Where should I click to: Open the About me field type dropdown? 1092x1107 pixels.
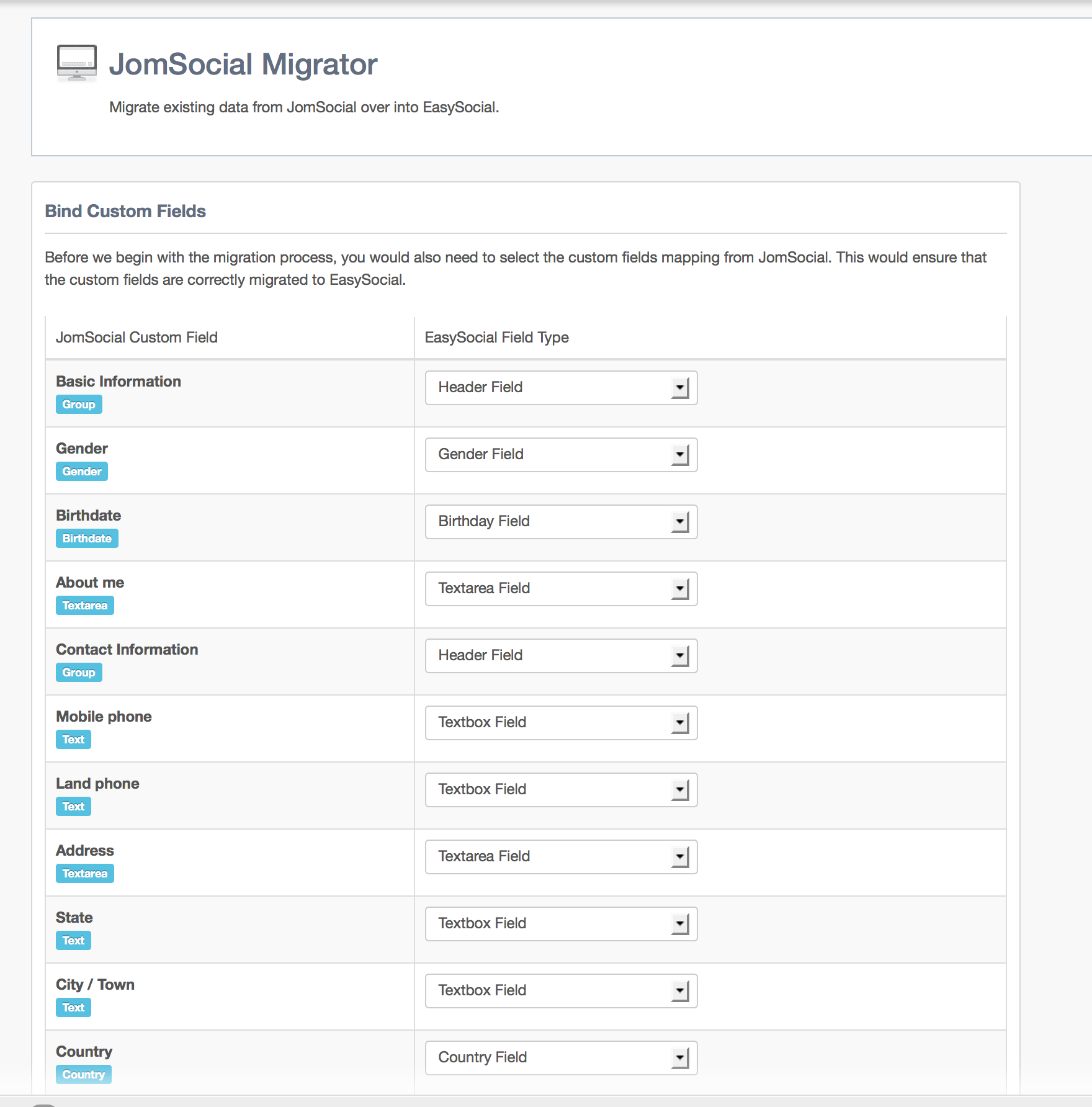[561, 589]
